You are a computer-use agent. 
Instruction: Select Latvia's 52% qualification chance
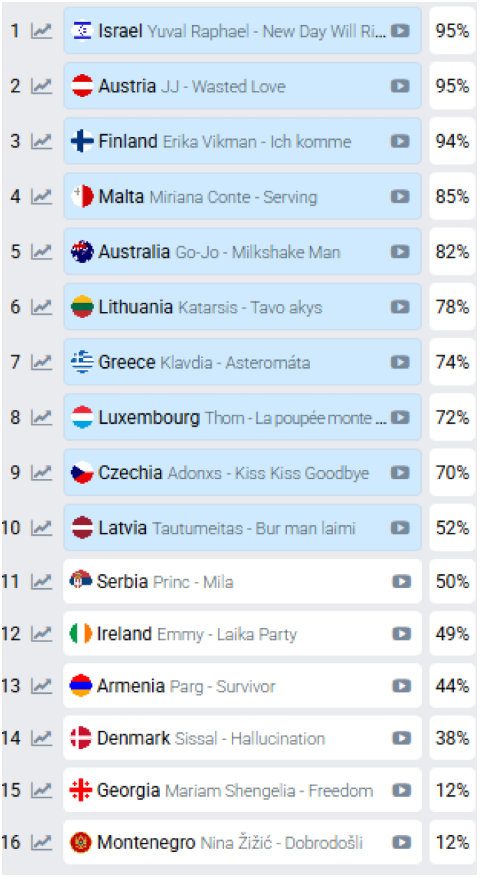click(x=452, y=528)
